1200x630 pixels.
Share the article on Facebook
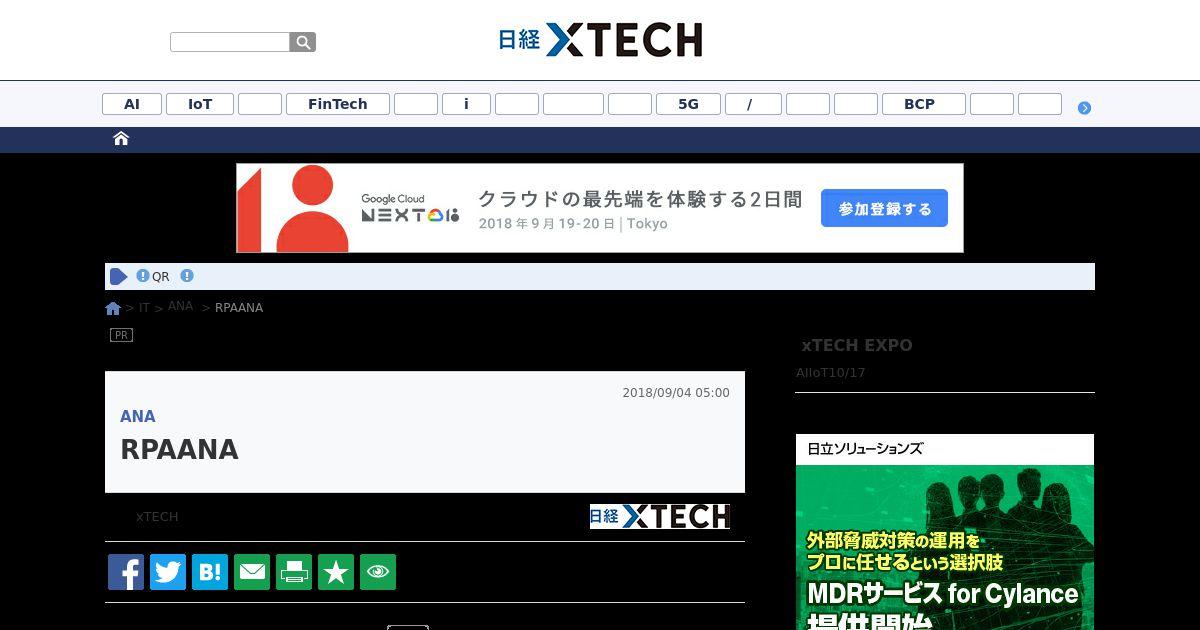[126, 572]
